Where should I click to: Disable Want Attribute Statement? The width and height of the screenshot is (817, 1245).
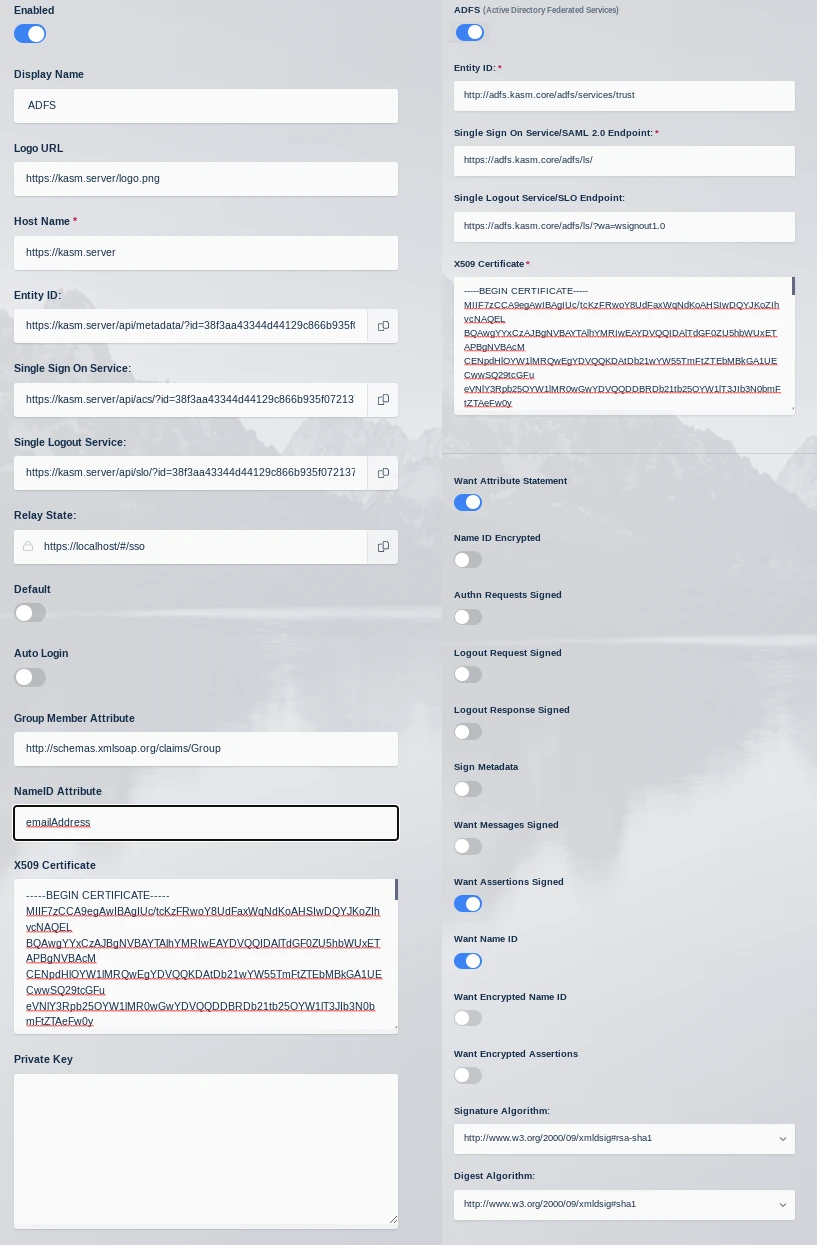tap(468, 502)
